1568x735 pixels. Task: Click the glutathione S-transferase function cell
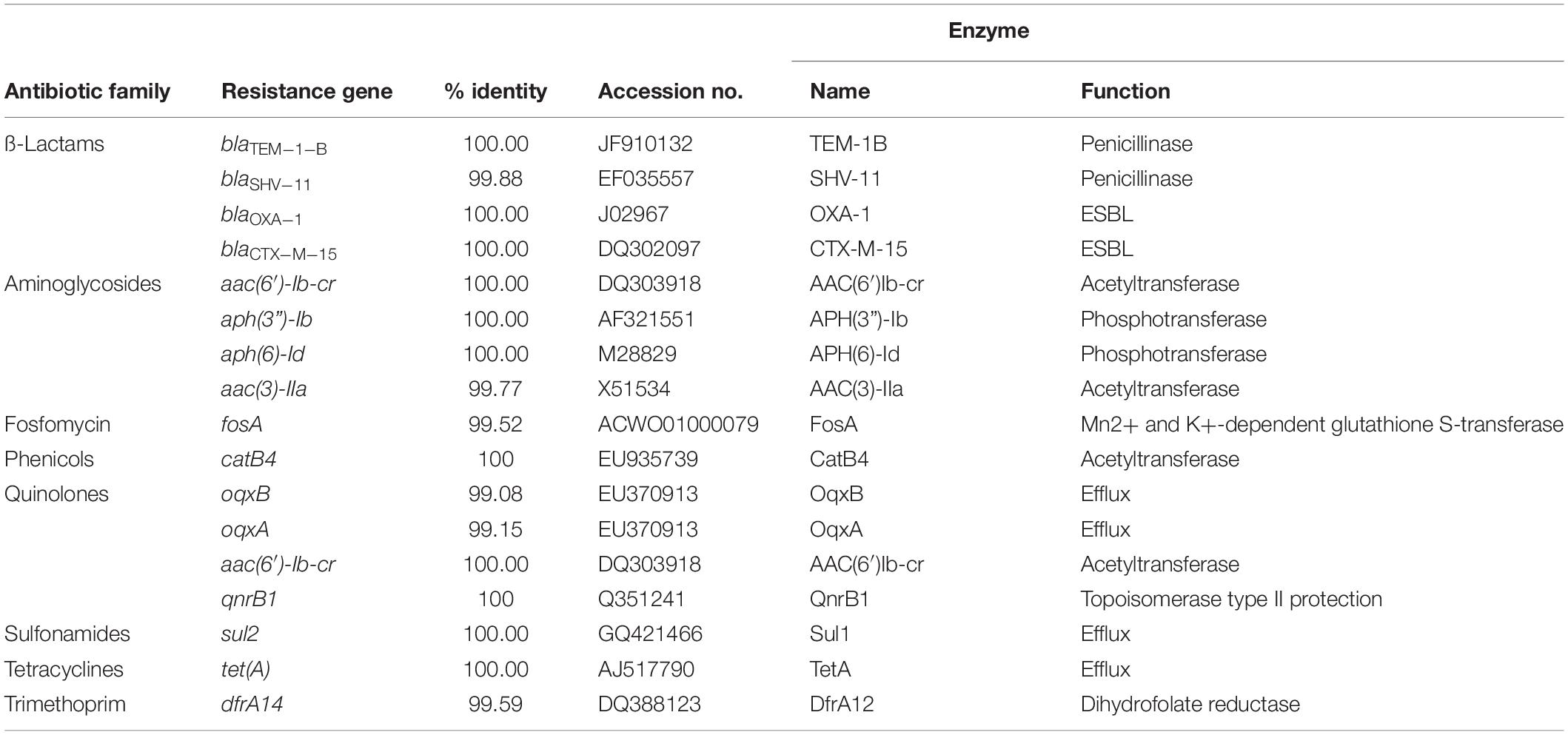[1321, 424]
